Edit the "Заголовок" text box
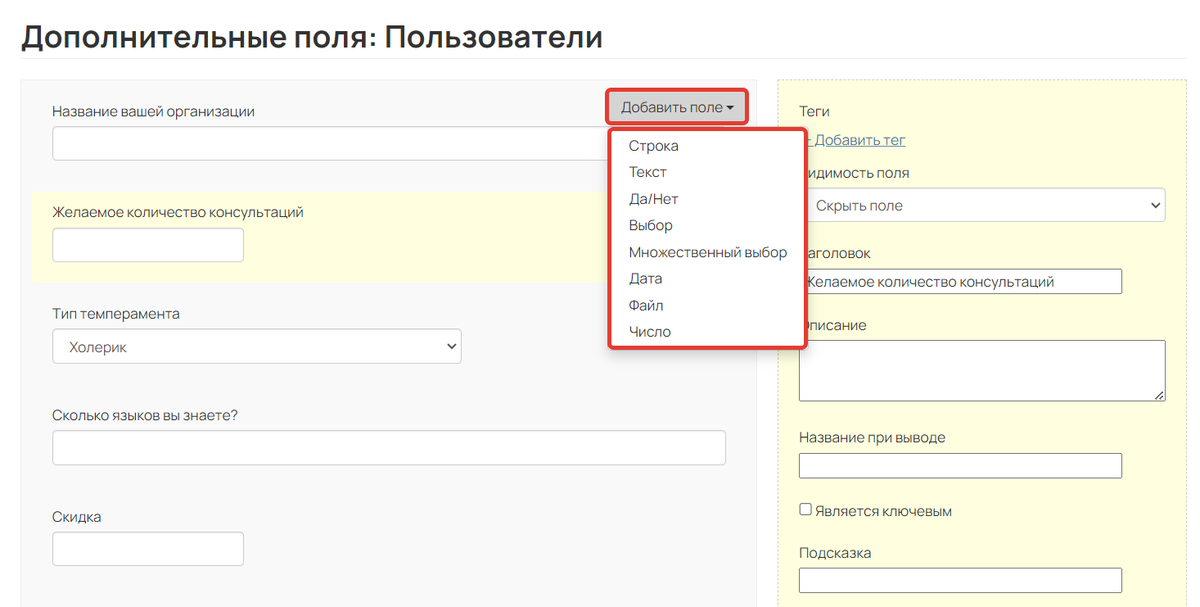The height and width of the screenshot is (607, 1200). point(960,281)
